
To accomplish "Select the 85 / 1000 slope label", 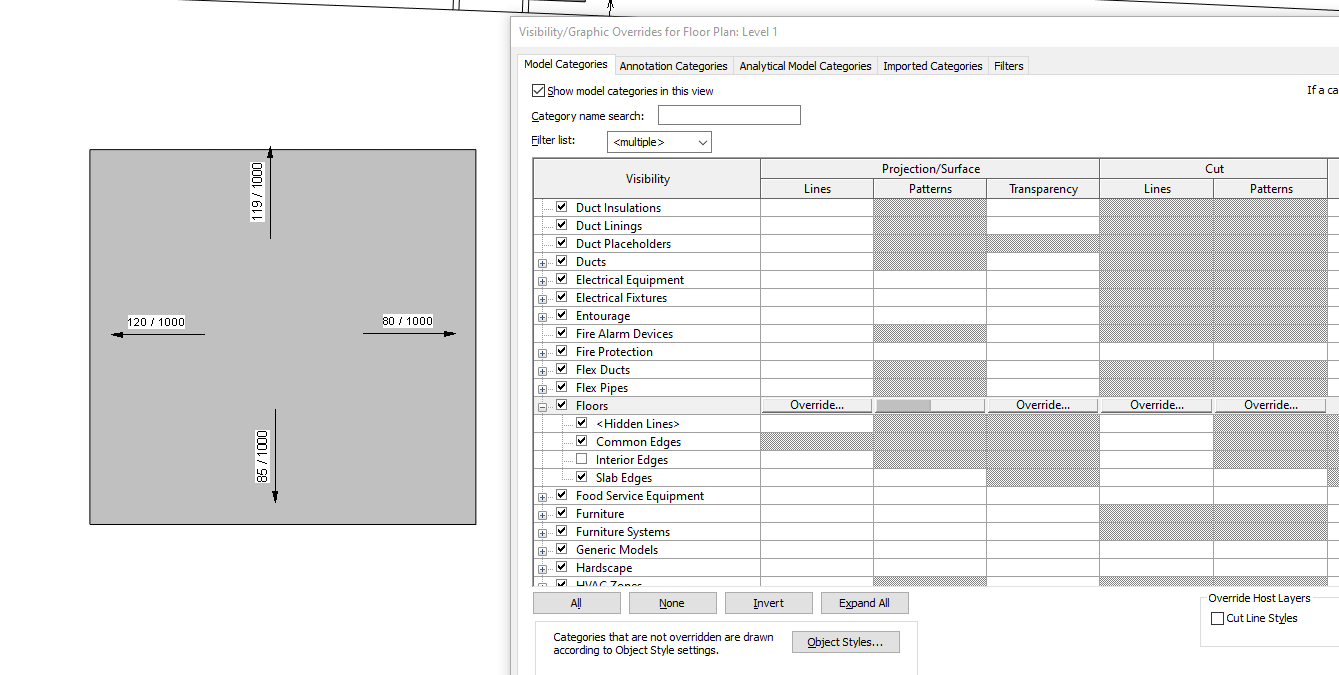I will pyautogui.click(x=263, y=457).
